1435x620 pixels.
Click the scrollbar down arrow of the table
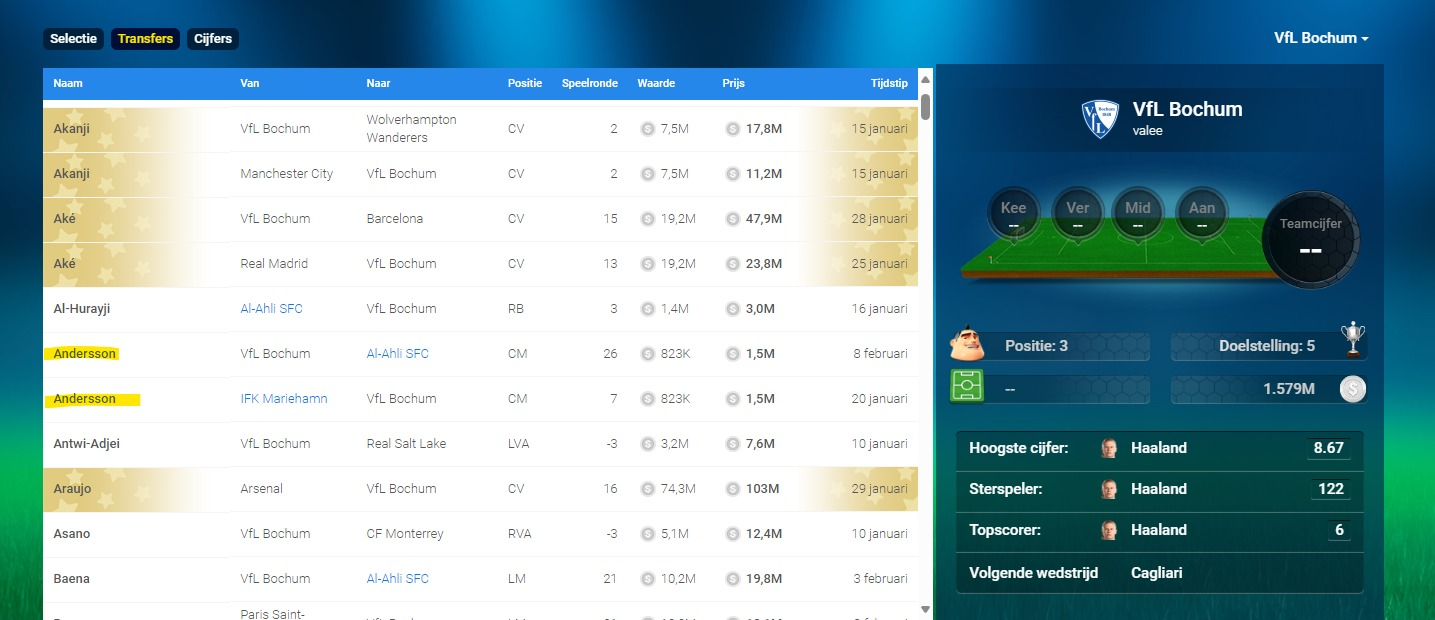tap(925, 609)
